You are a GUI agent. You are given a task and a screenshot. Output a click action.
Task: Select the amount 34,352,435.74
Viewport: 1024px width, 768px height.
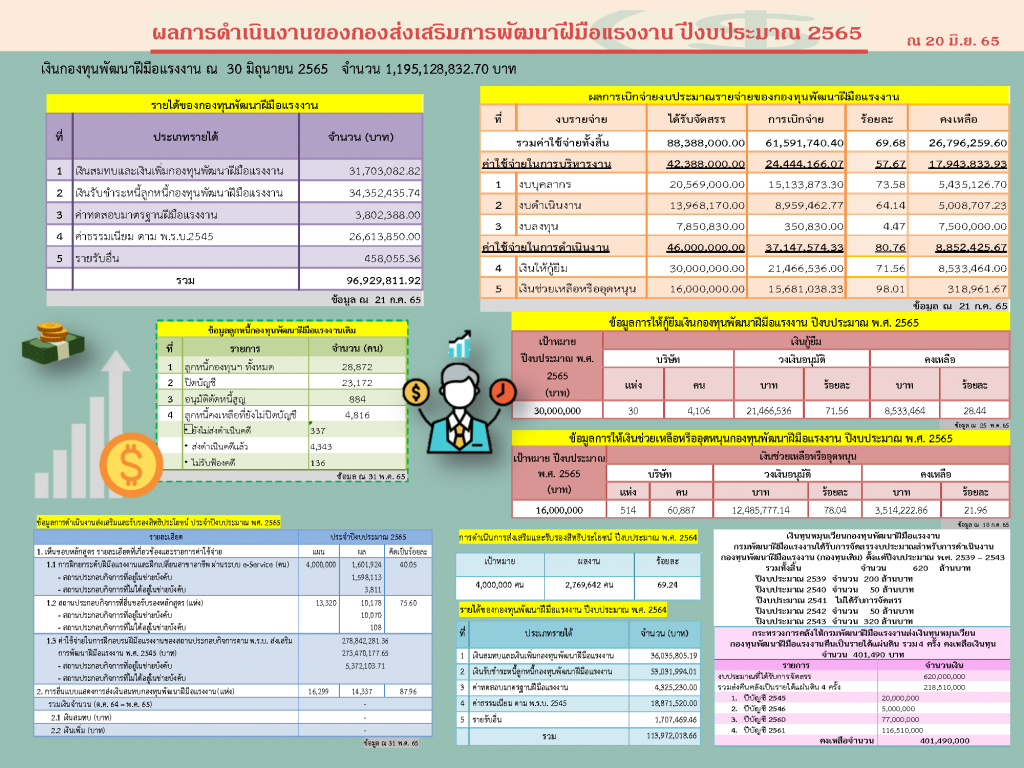click(385, 193)
